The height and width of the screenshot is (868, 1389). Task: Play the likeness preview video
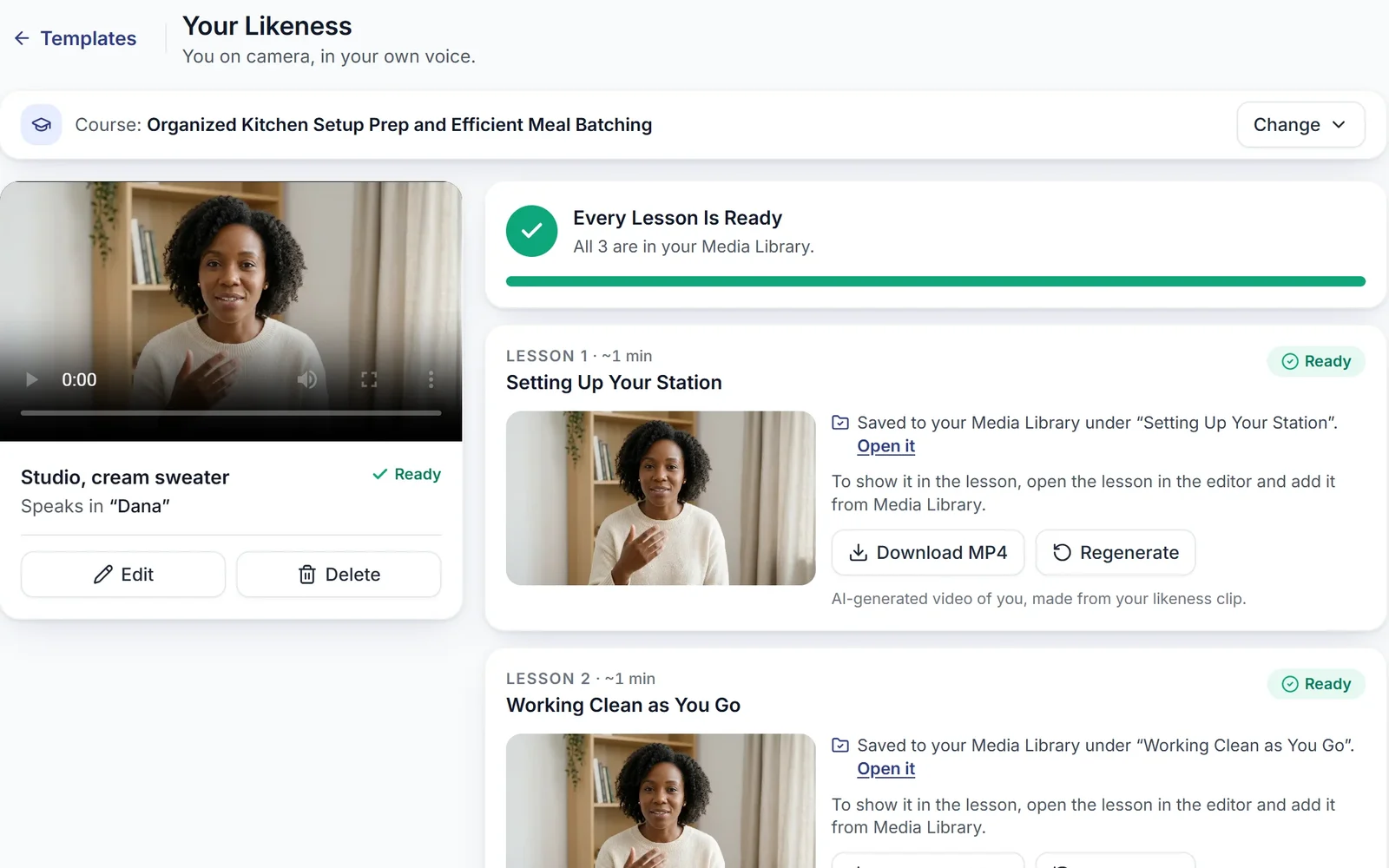tap(32, 379)
